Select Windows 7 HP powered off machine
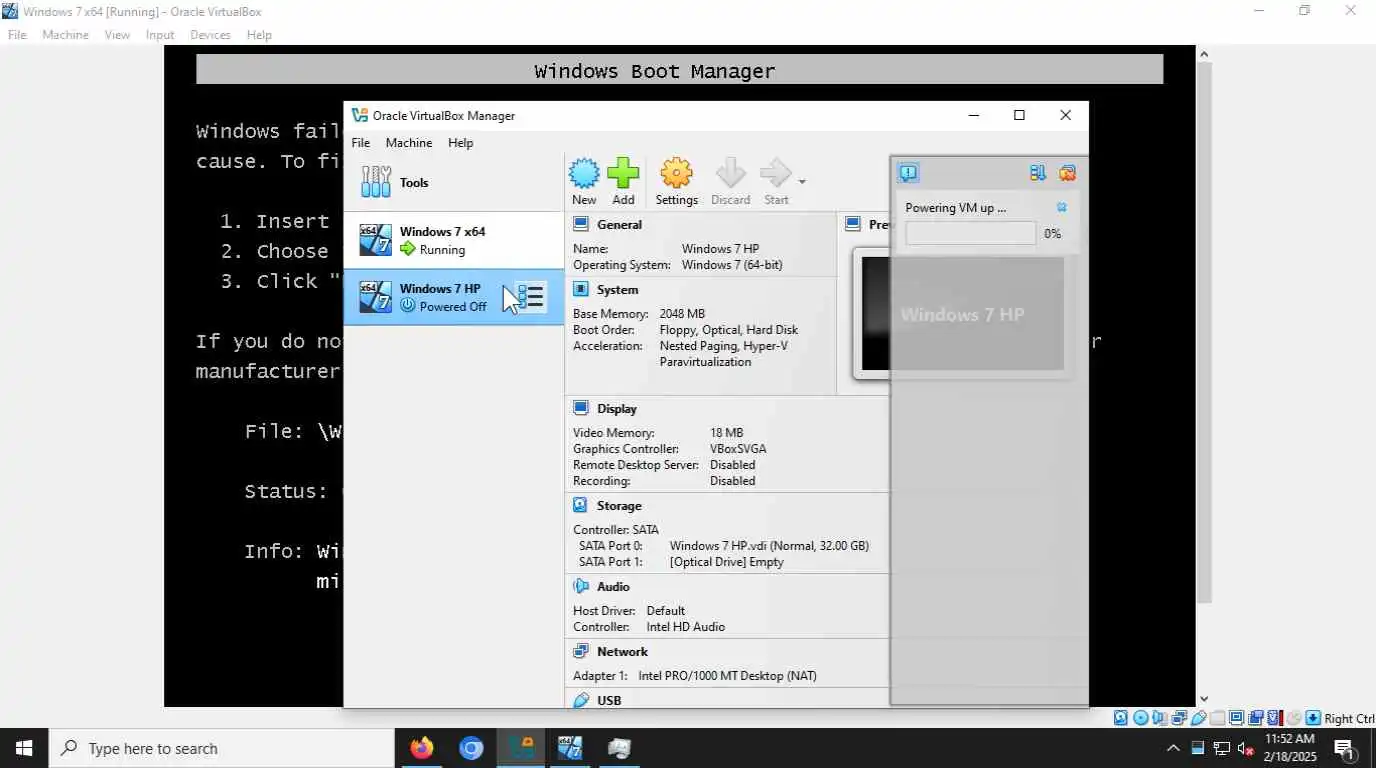1376x768 pixels. coord(454,297)
